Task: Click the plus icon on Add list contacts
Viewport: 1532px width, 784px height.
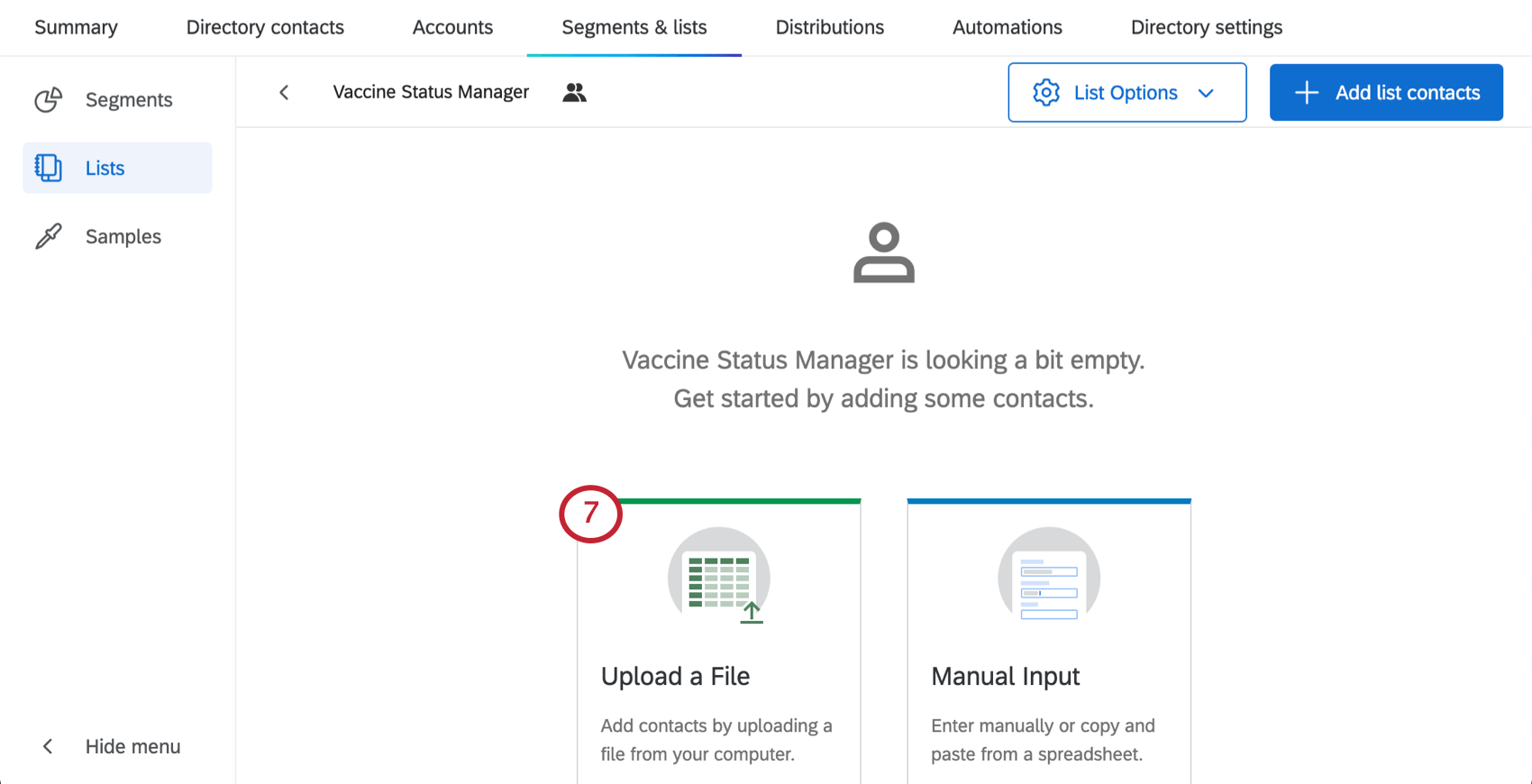Action: [x=1306, y=92]
